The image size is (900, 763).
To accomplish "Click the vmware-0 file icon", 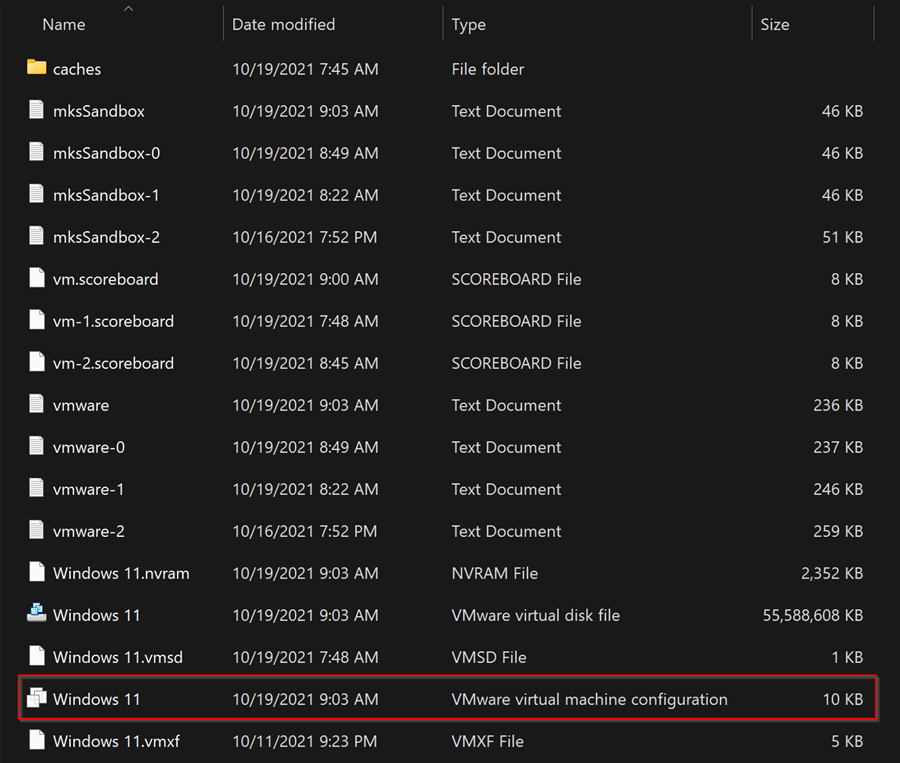I will tap(36, 446).
